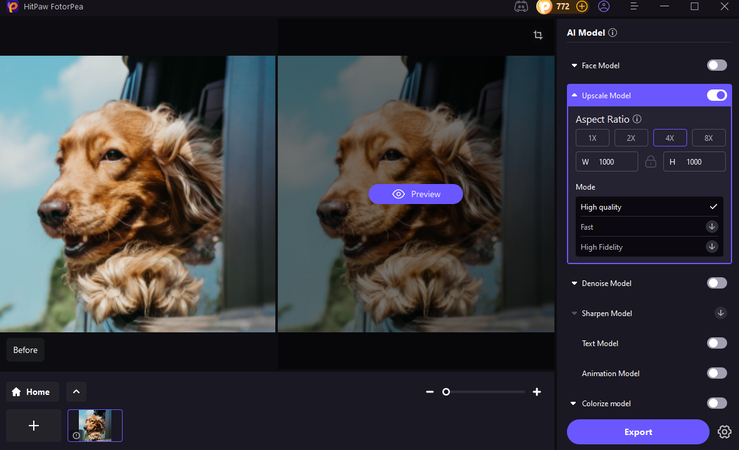Click the Export button

638,432
